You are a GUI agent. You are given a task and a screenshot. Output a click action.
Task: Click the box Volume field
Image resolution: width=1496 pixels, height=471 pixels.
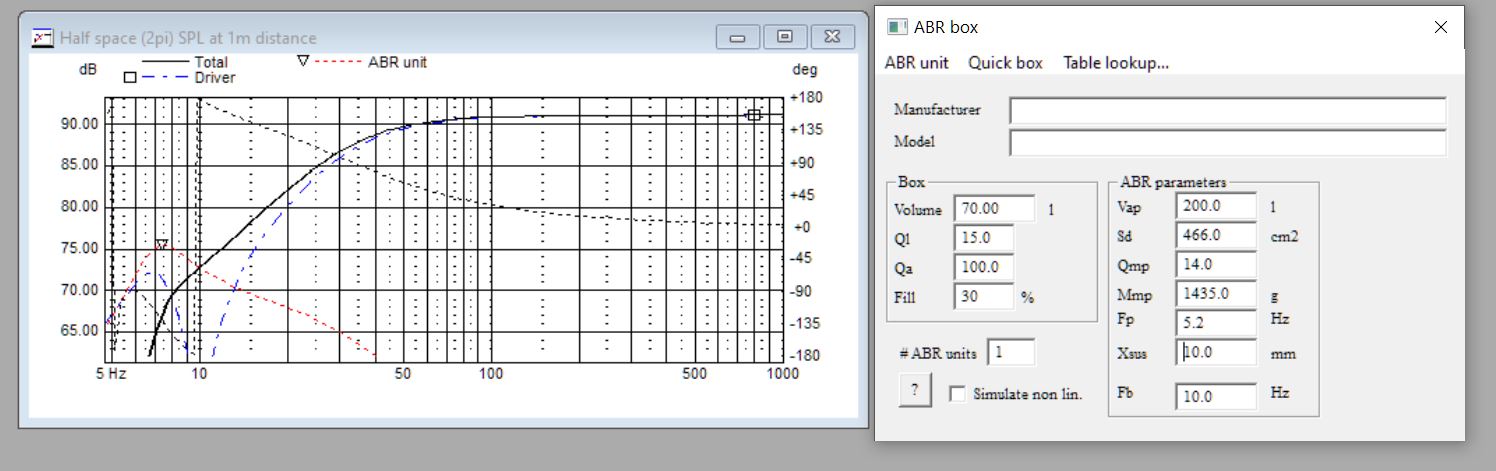(x=995, y=209)
